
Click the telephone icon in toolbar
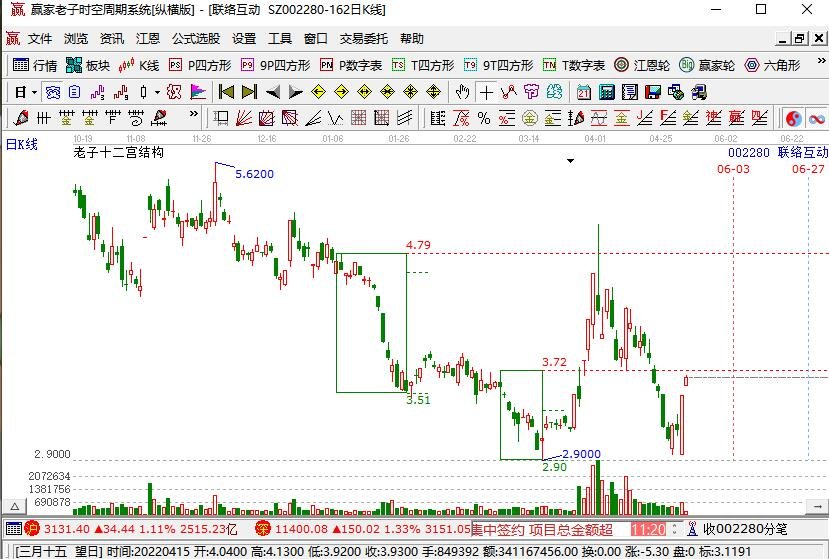52,93
